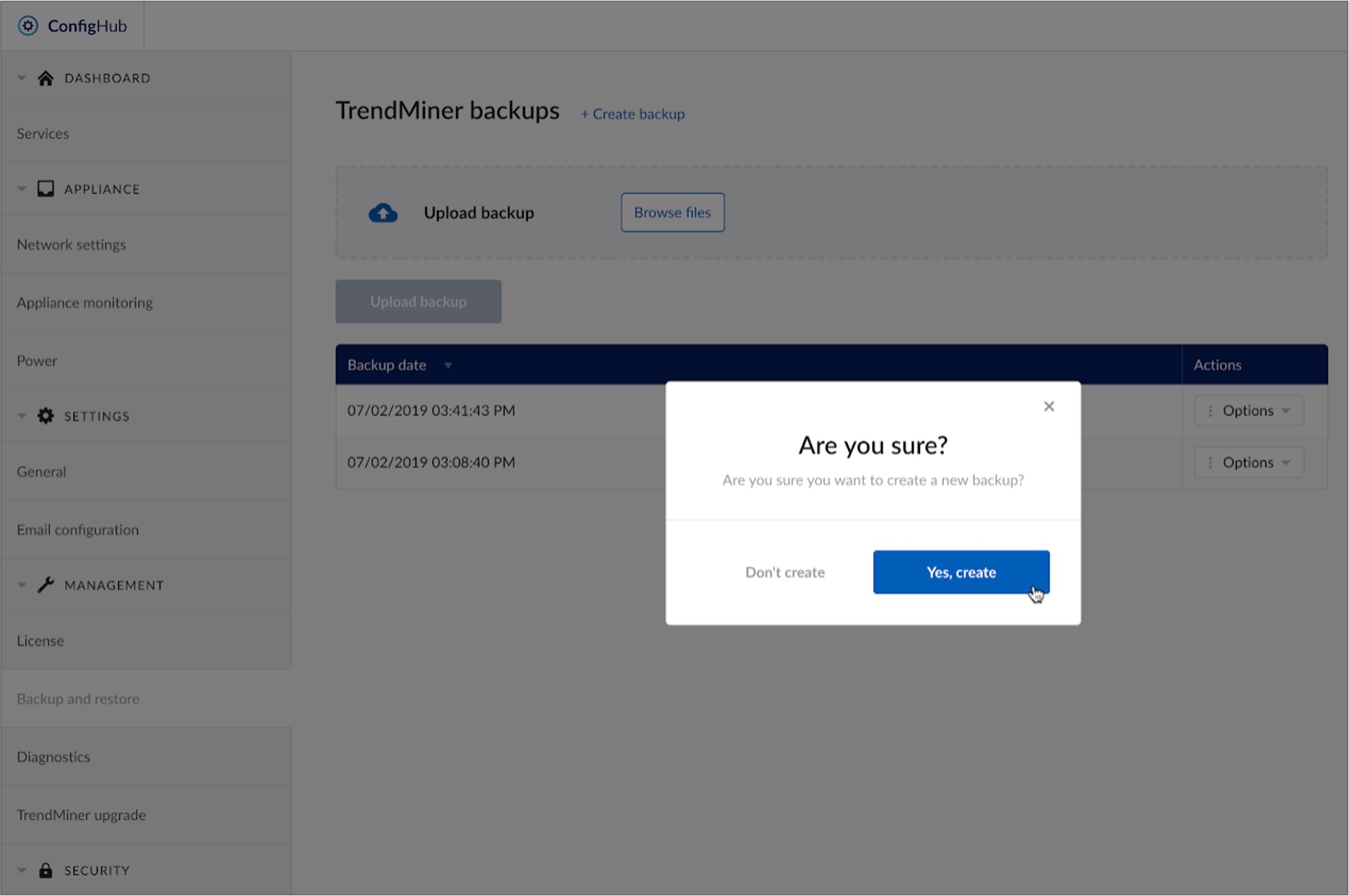Click the MANAGEMENT section label
Viewport: 1349px width, 896px height.
pyautogui.click(x=114, y=585)
